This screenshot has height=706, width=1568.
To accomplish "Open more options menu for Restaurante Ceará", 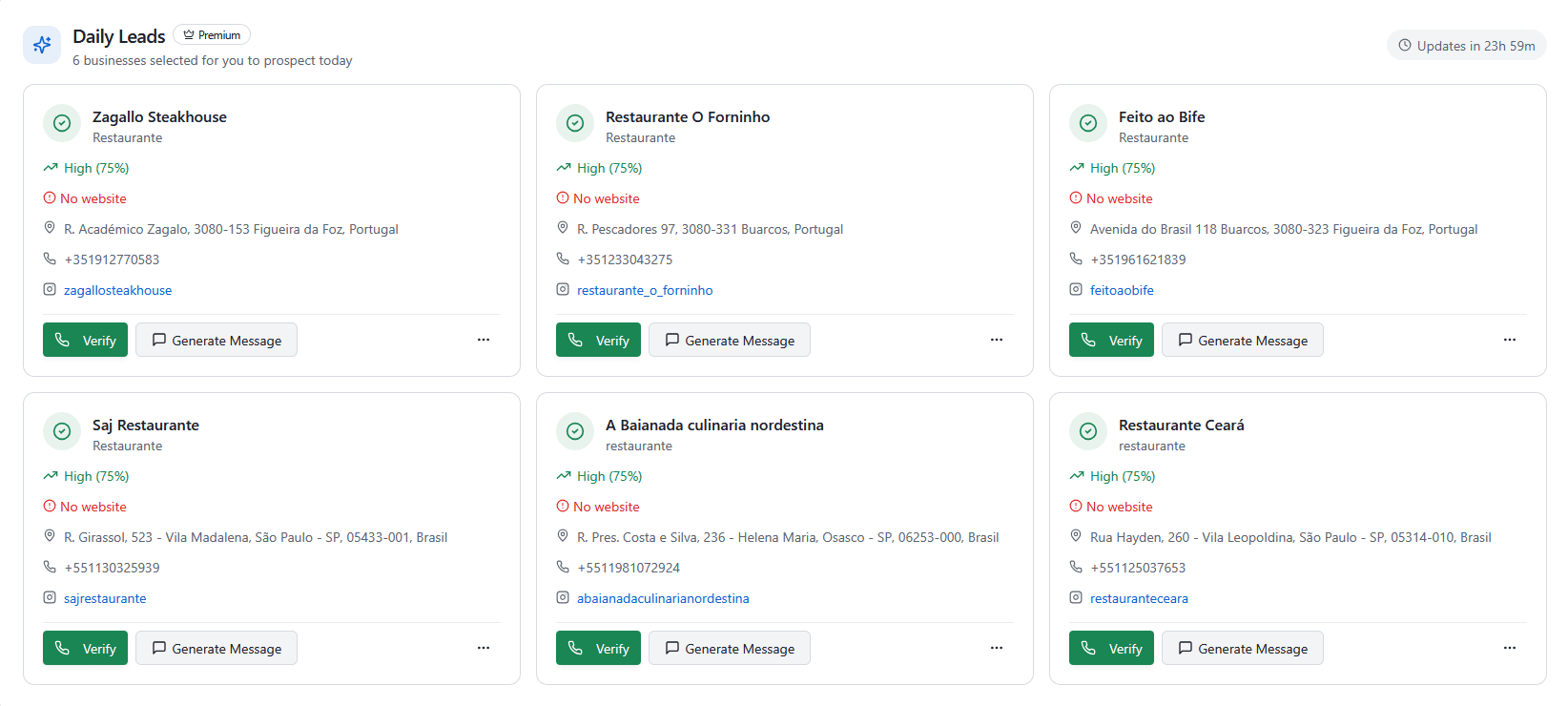I will tap(1510, 648).
